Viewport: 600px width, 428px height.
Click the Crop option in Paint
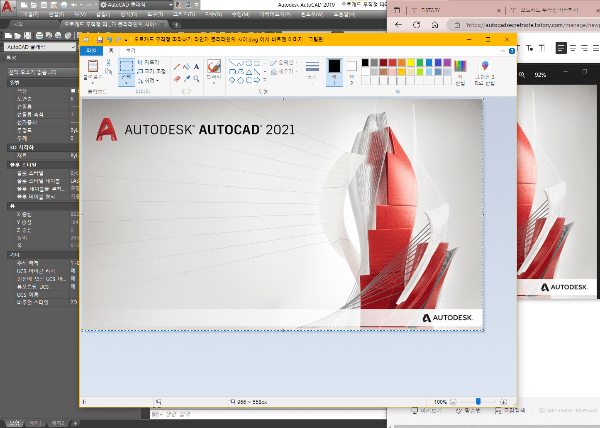point(148,62)
